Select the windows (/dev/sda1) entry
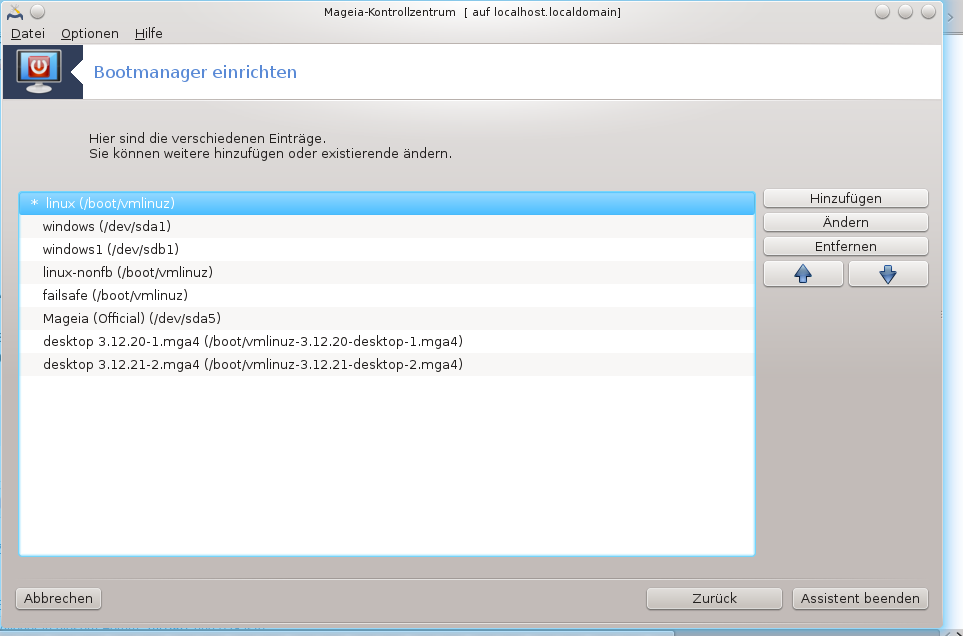 pos(387,227)
